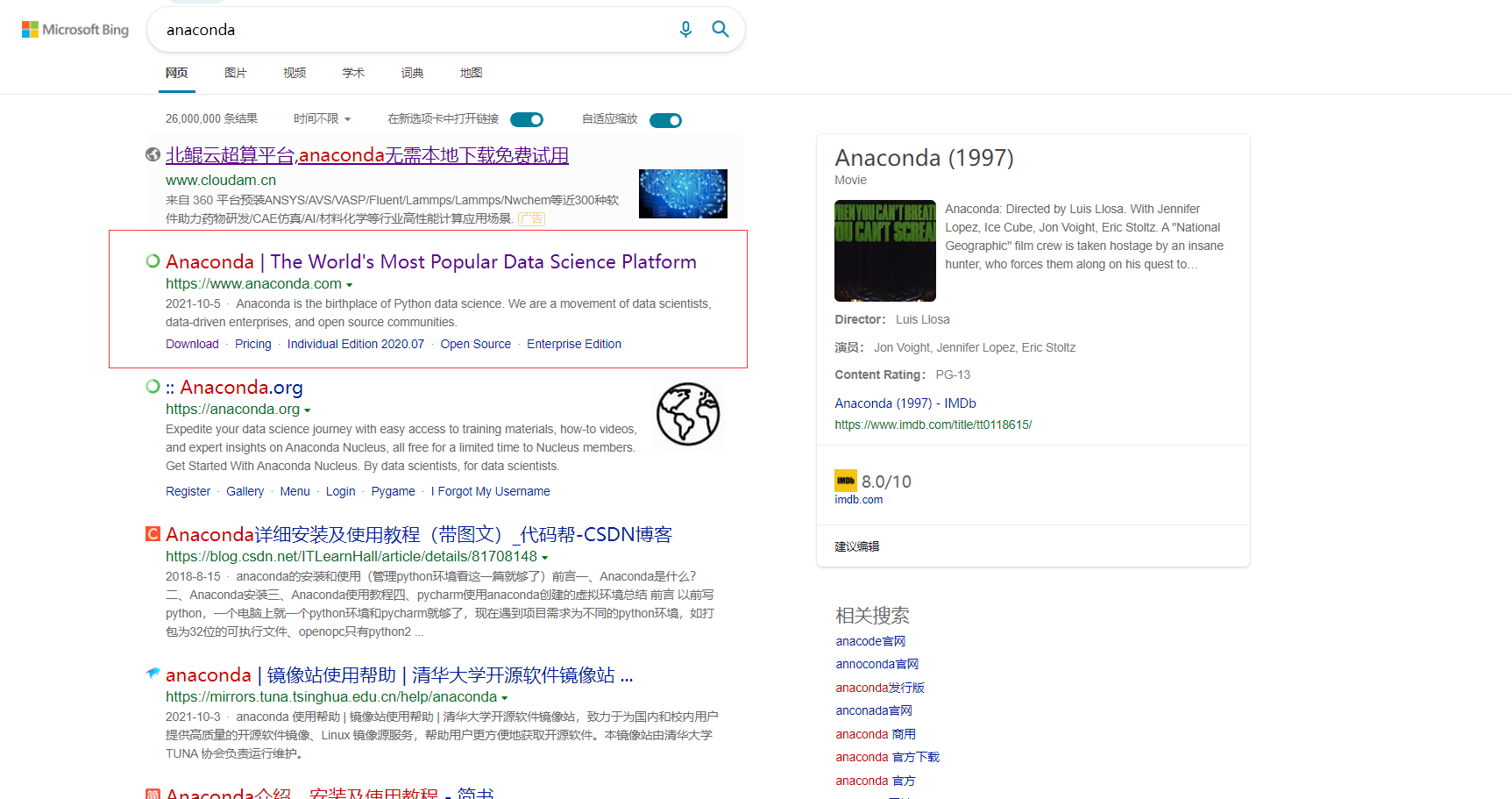Click the 26,000,000 条结果 count text
Screen dimensions: 1512x799
[211, 118]
